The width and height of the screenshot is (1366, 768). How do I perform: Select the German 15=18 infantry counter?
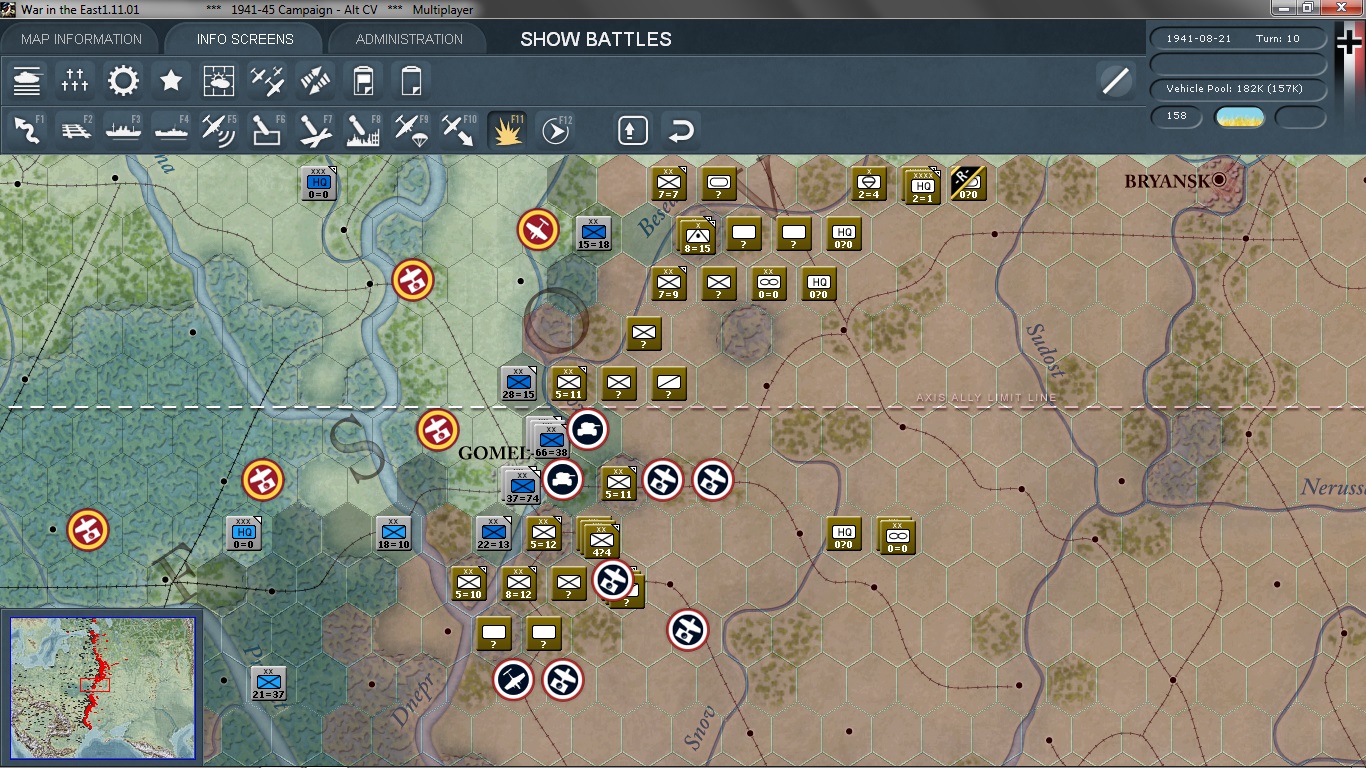point(594,234)
